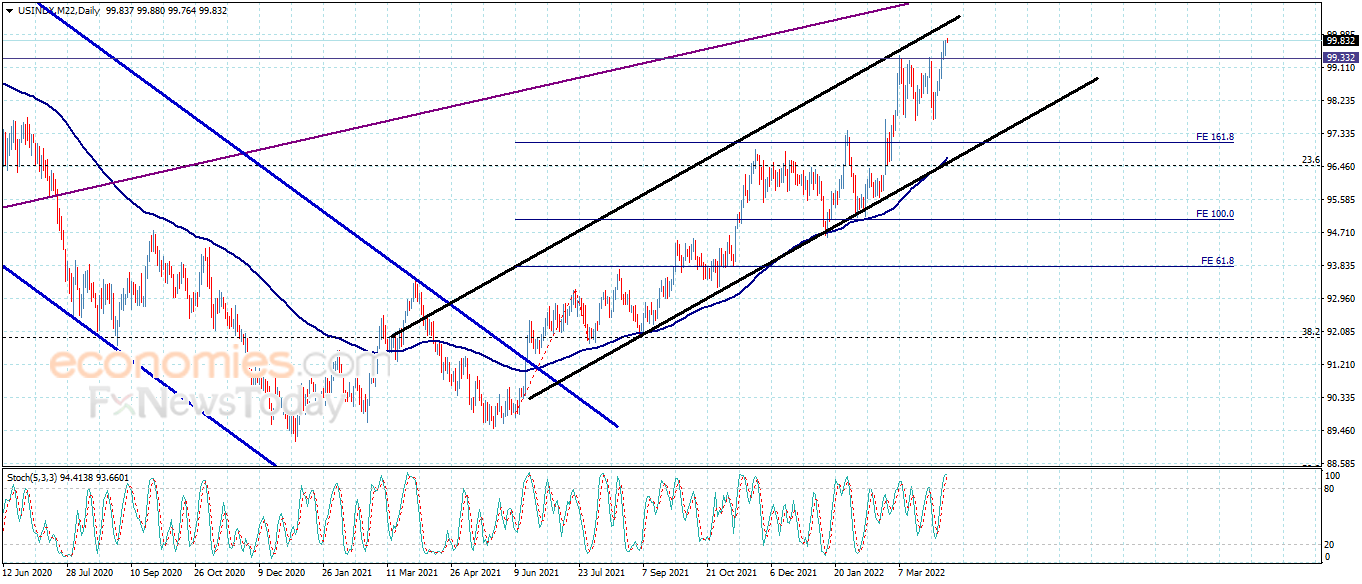Click the purple 99.332 price level tag
The width and height of the screenshot is (1362, 584).
point(1340,58)
